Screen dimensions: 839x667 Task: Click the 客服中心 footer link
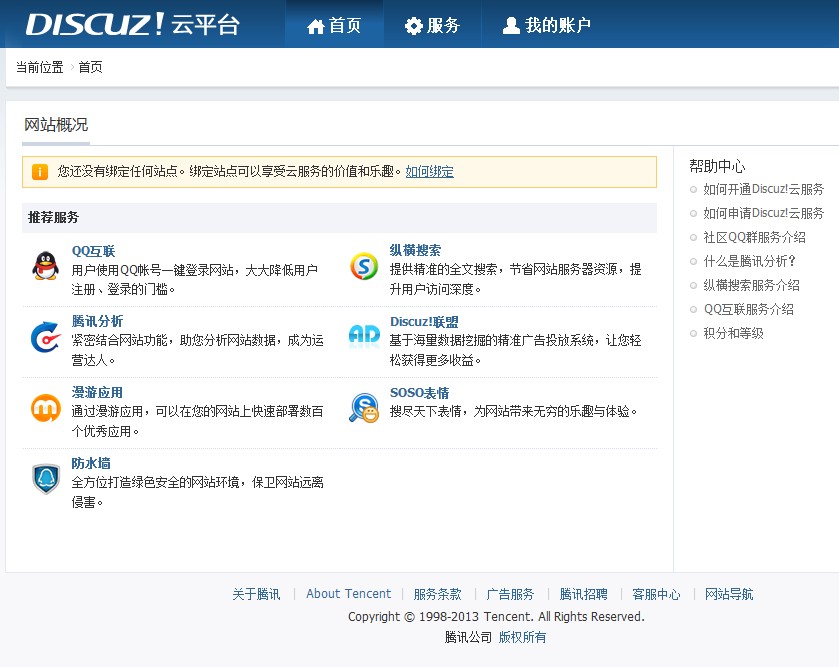tap(656, 594)
